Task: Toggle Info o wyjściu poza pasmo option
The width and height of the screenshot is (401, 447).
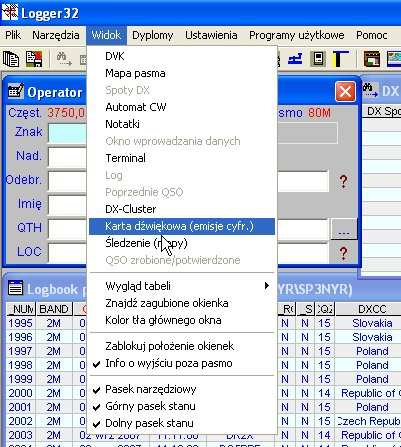Action: [182, 363]
